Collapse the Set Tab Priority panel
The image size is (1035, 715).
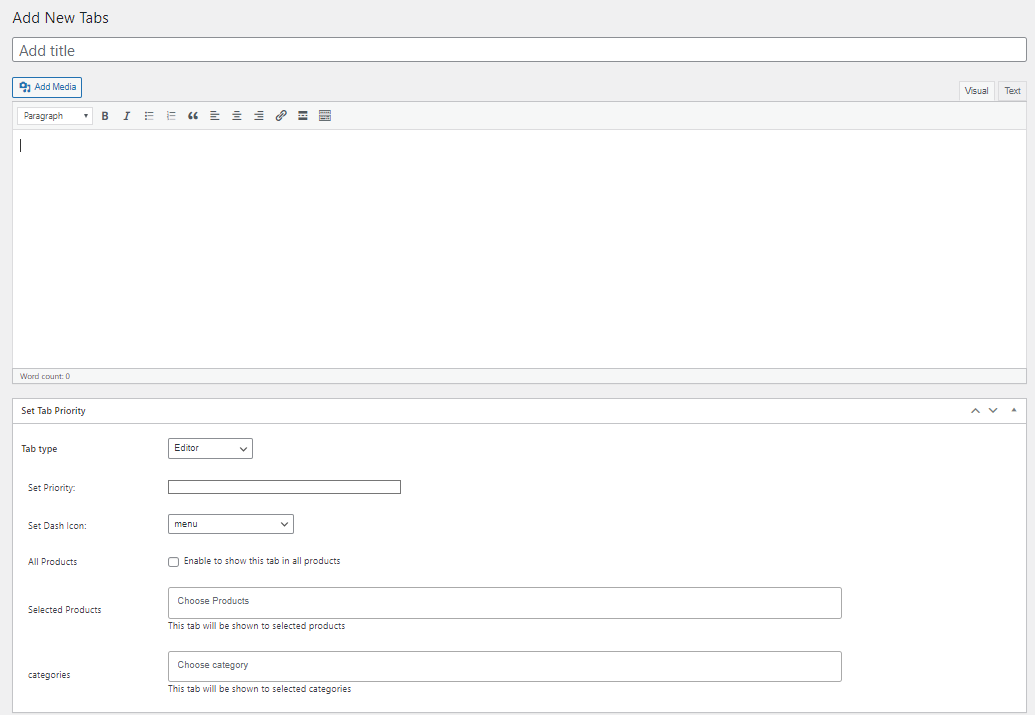tap(1014, 411)
